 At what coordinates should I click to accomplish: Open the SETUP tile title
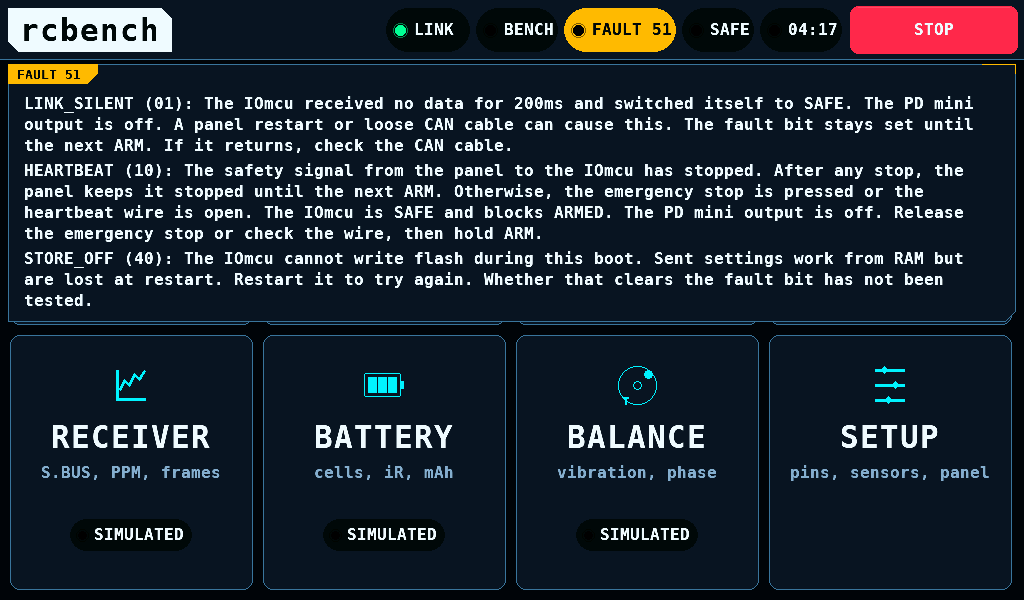[x=889, y=437]
